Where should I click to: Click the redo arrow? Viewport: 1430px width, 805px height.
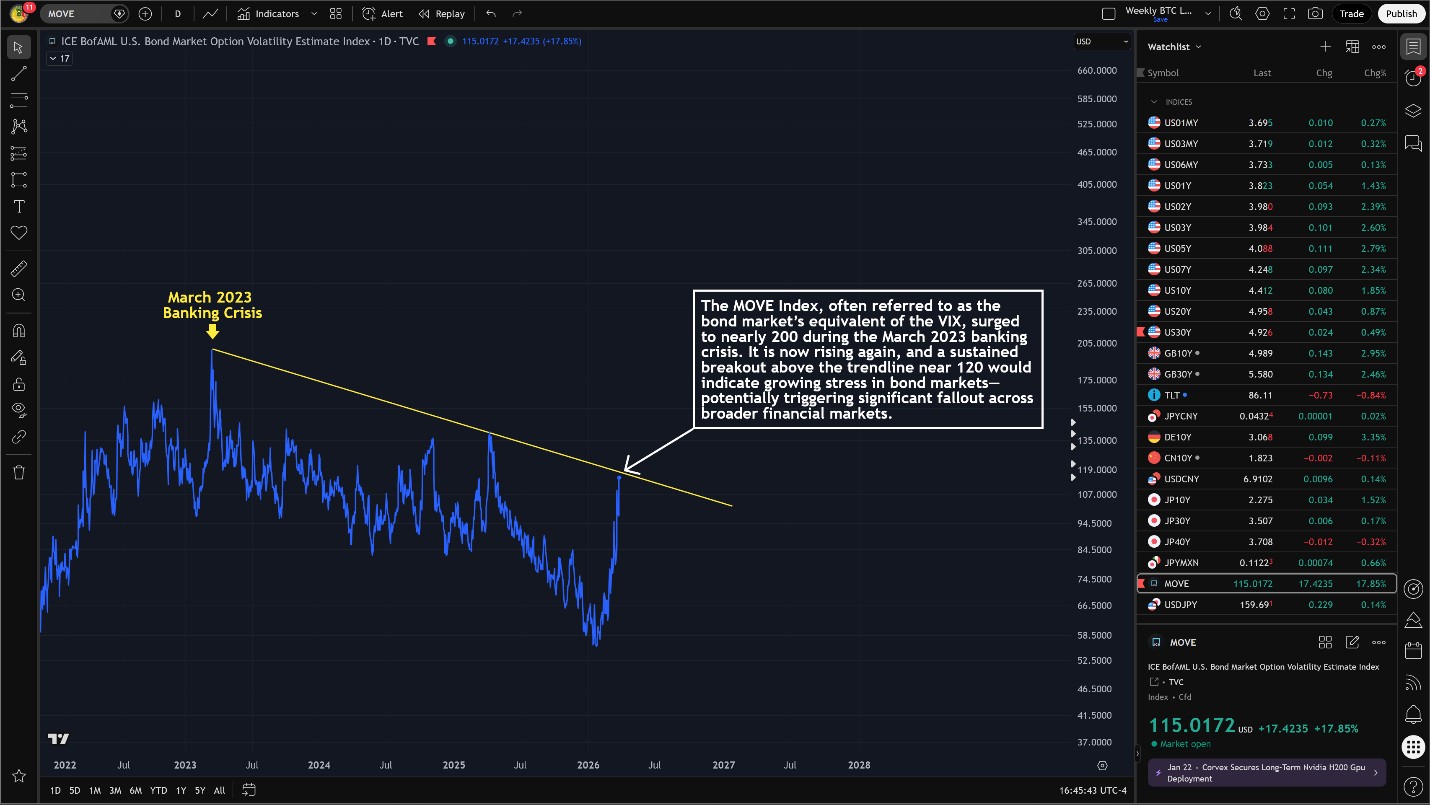[x=517, y=14]
